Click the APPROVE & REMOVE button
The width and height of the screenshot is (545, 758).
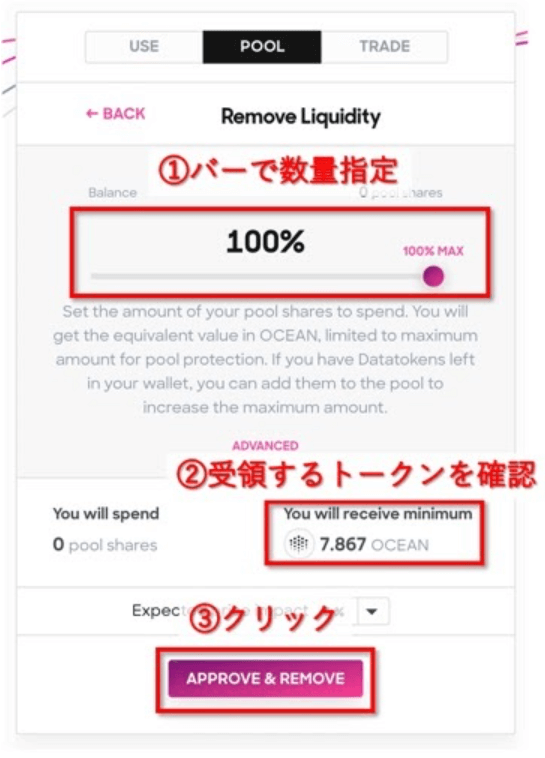[265, 678]
